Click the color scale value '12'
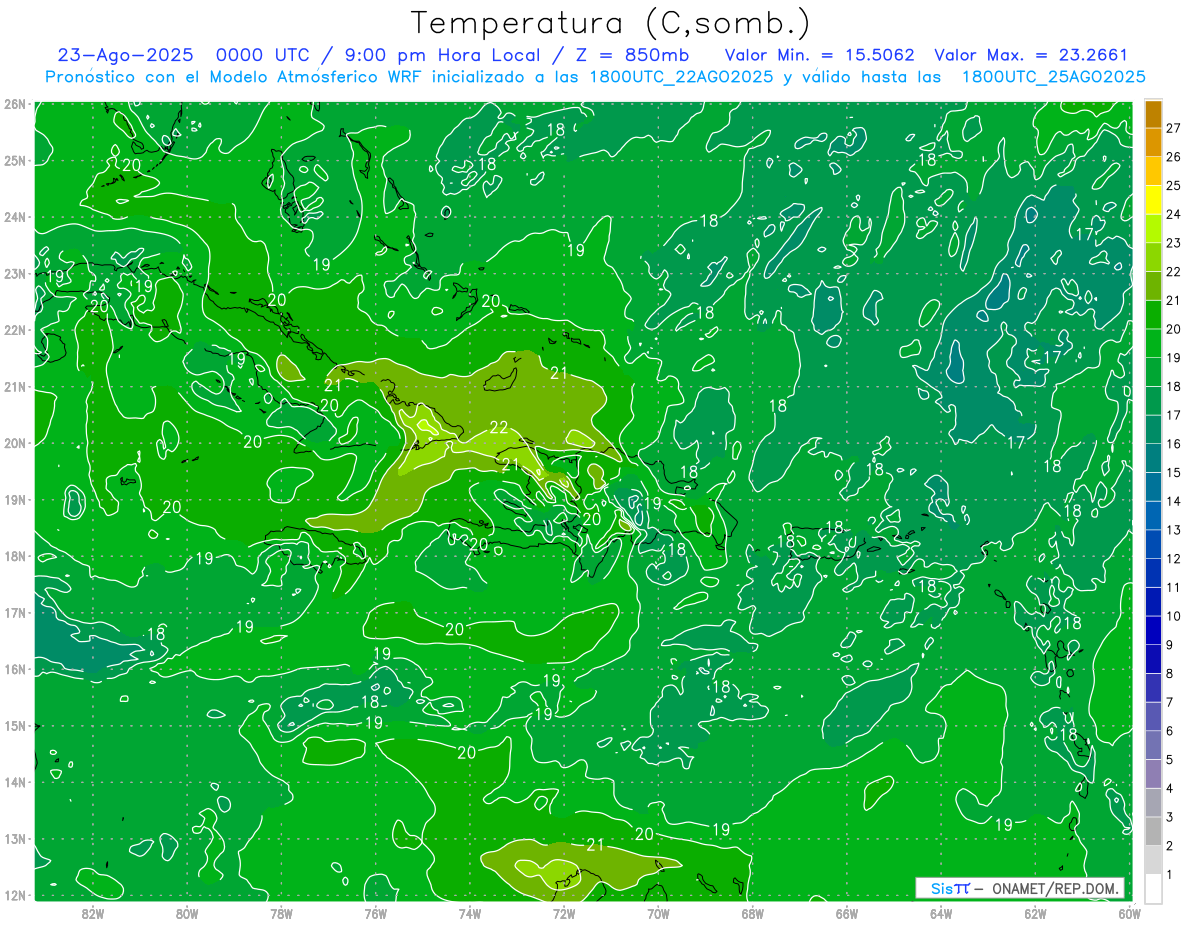 pos(1173,559)
